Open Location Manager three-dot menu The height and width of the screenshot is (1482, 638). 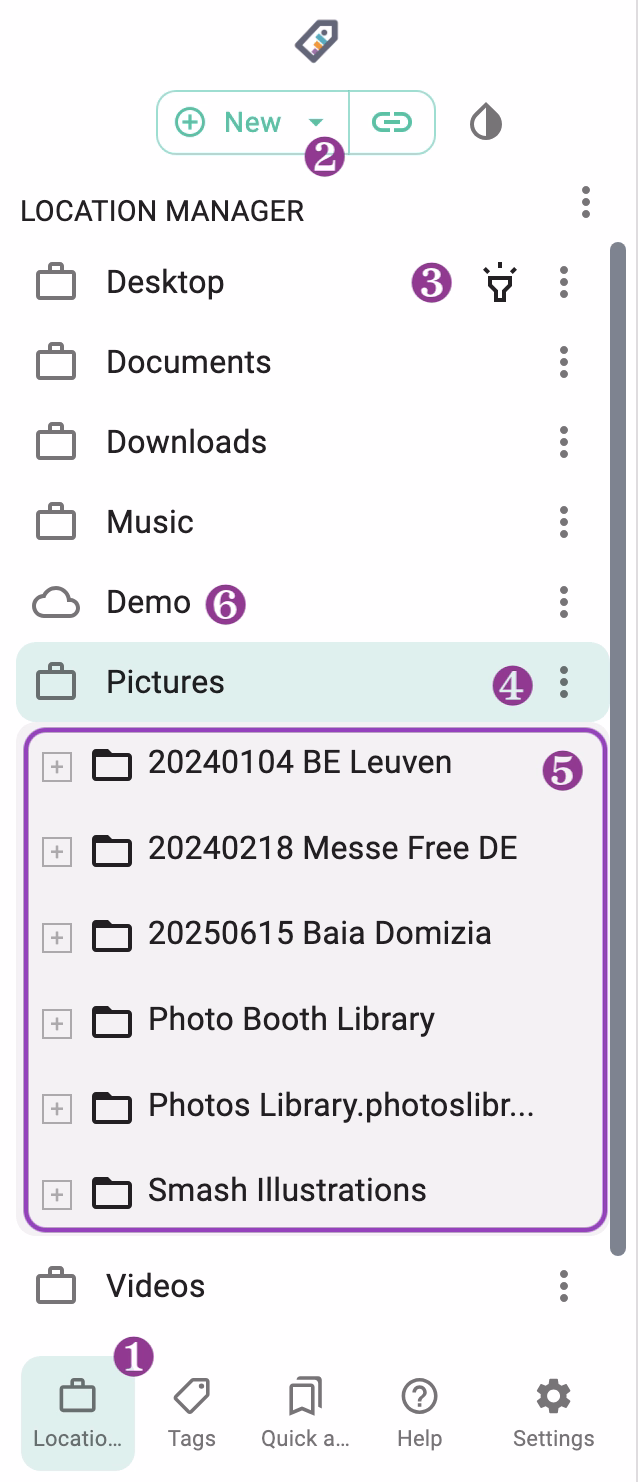pyautogui.click(x=586, y=202)
